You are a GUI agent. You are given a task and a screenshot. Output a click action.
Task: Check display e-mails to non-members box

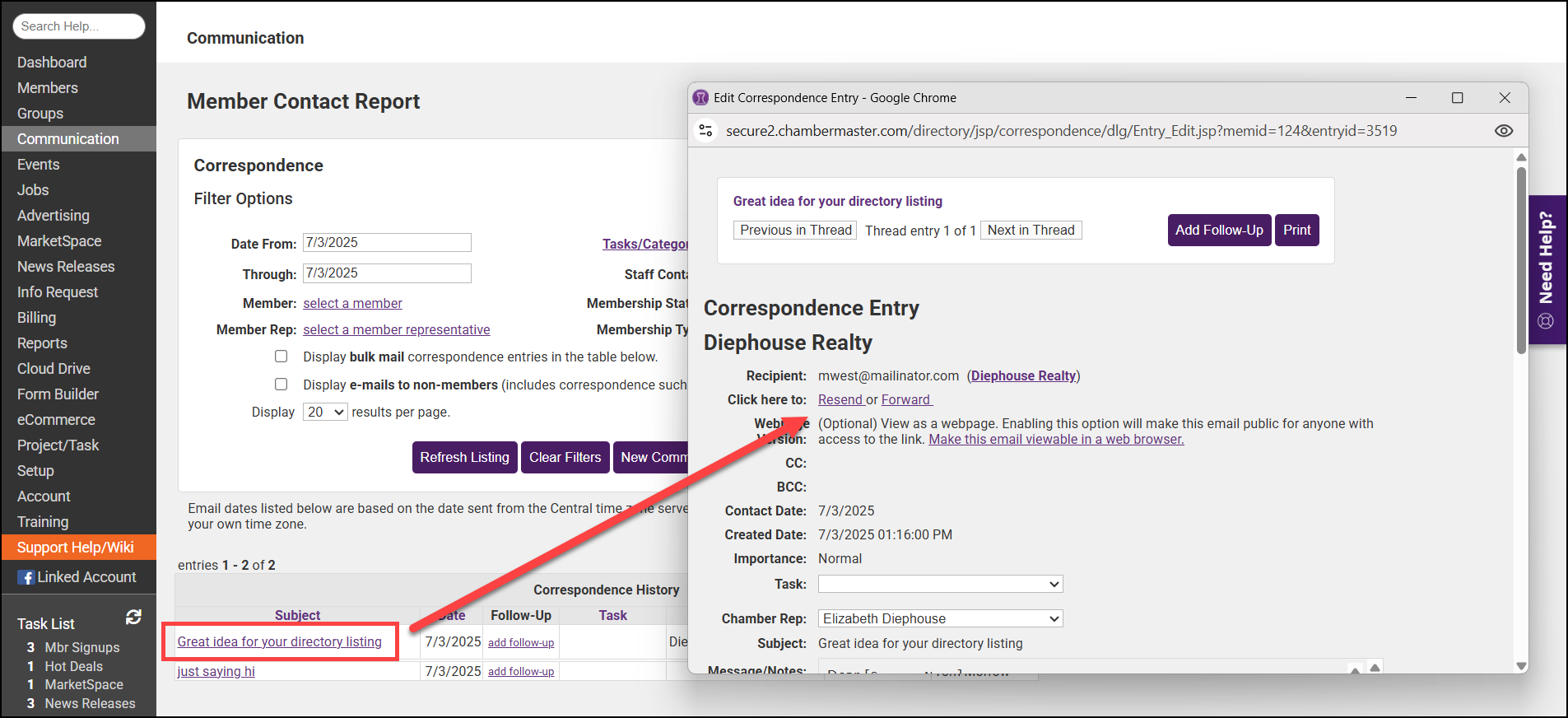[x=281, y=385]
